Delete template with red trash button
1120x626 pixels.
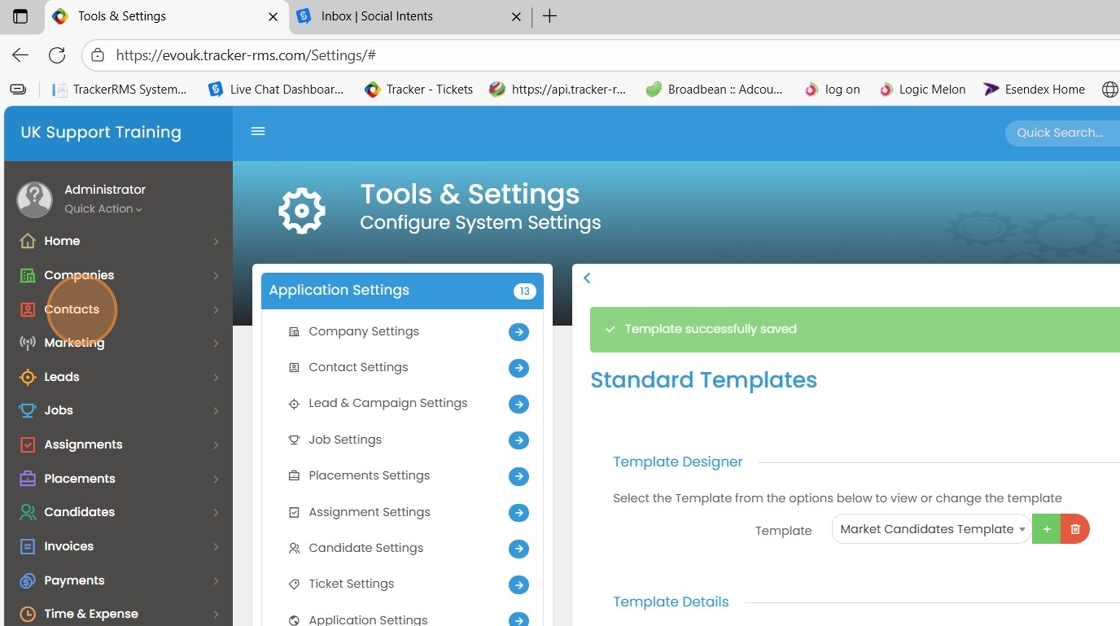pyautogui.click(x=1075, y=529)
